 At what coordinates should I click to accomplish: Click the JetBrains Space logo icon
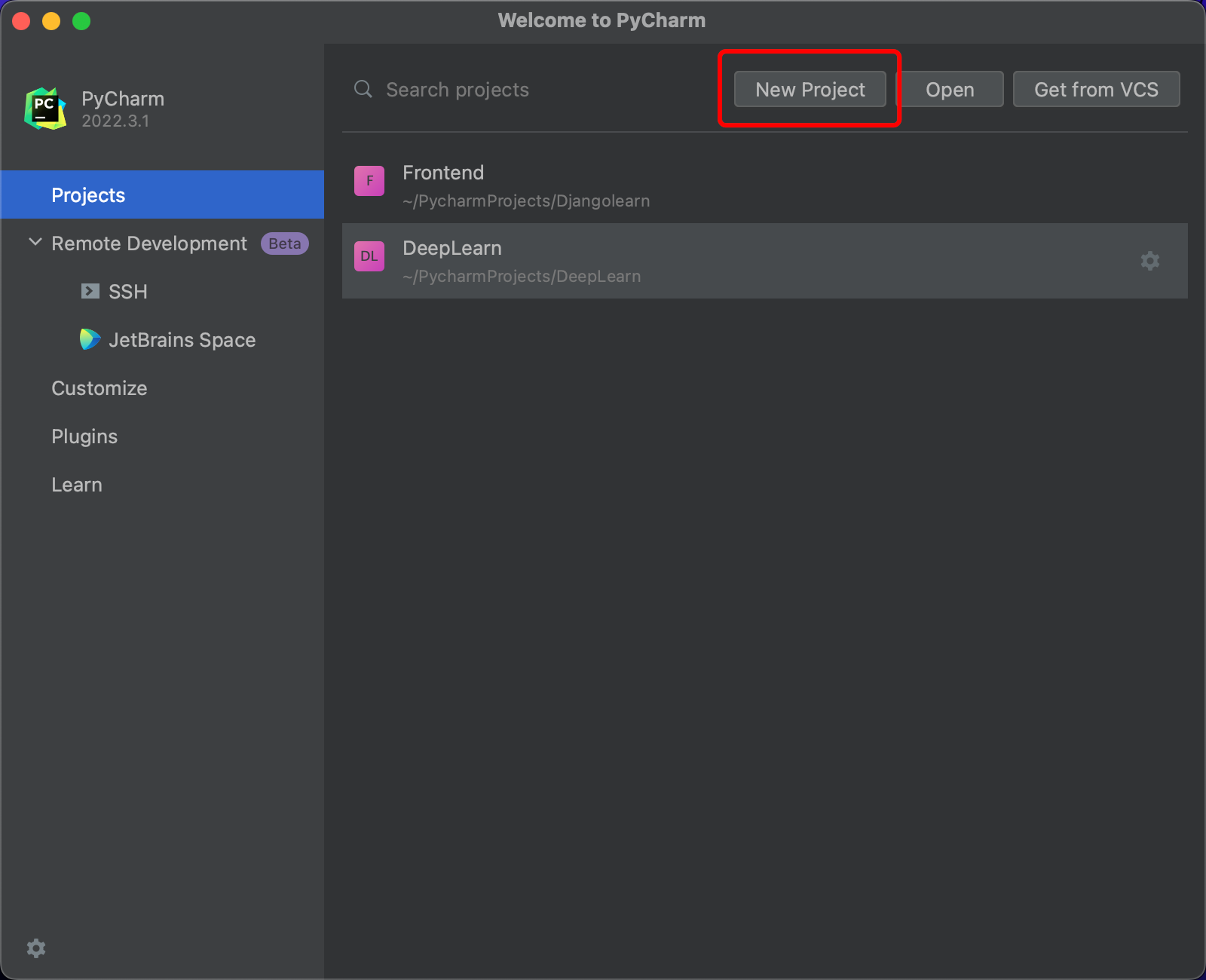point(90,339)
